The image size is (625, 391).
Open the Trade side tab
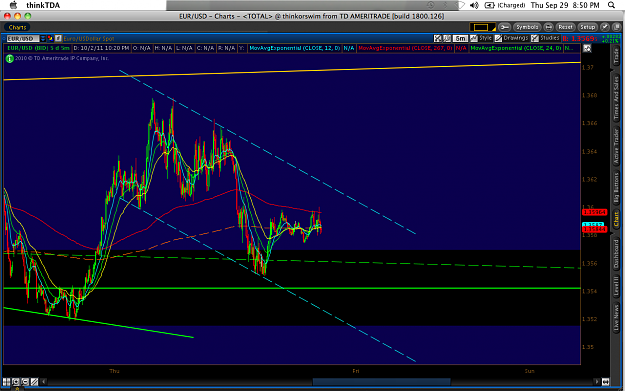click(616, 56)
